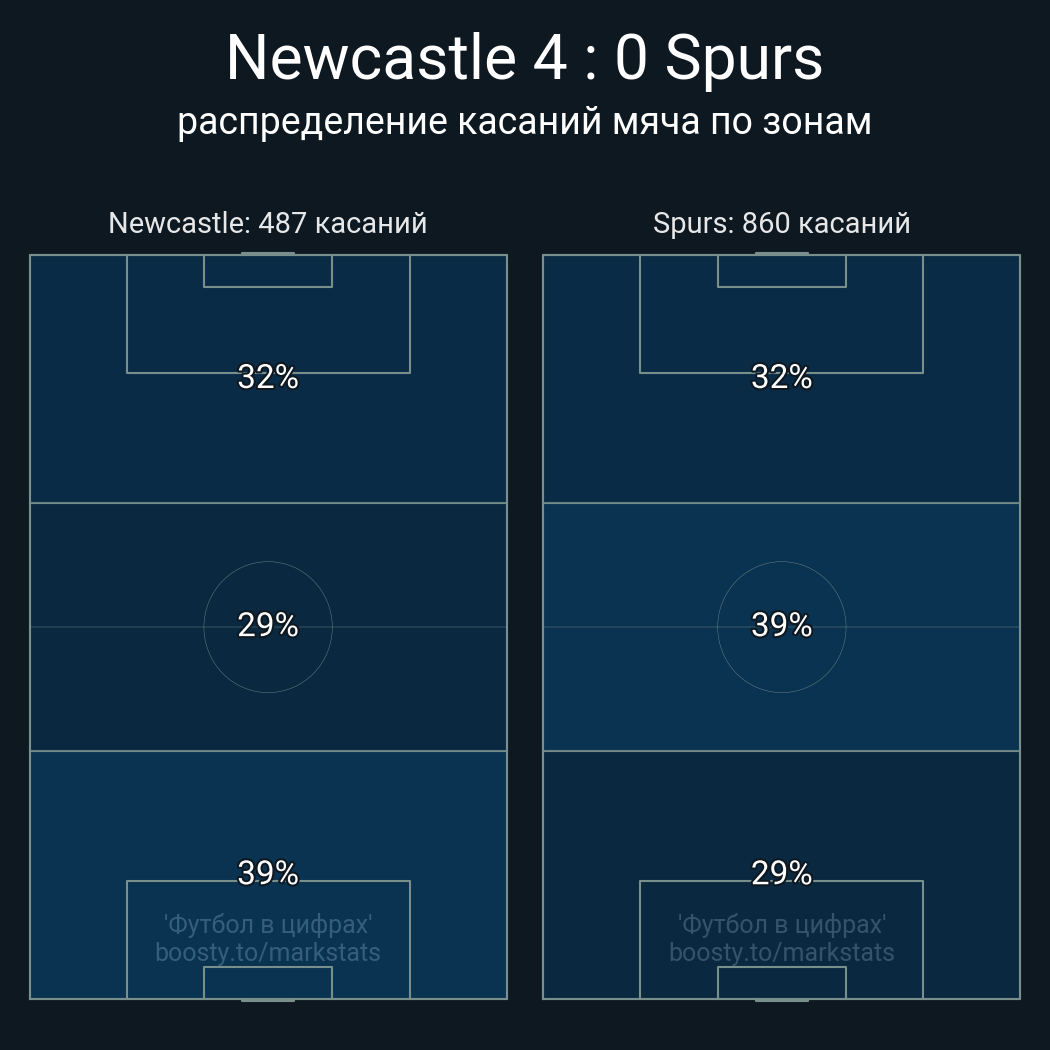Click the Russian subtitle about touch distribution
The height and width of the screenshot is (1050, 1050).
pos(524,121)
